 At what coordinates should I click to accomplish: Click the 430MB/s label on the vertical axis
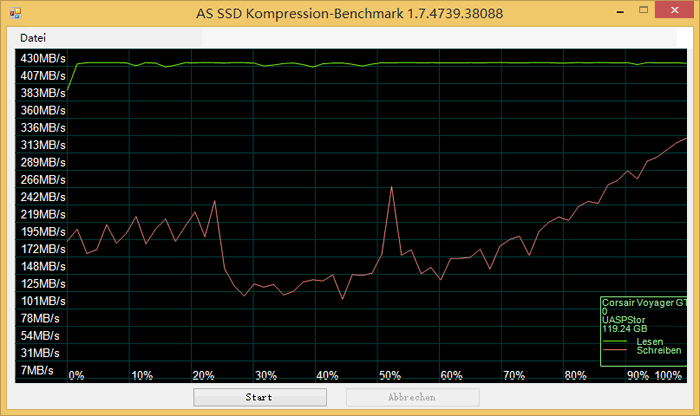(x=43, y=59)
